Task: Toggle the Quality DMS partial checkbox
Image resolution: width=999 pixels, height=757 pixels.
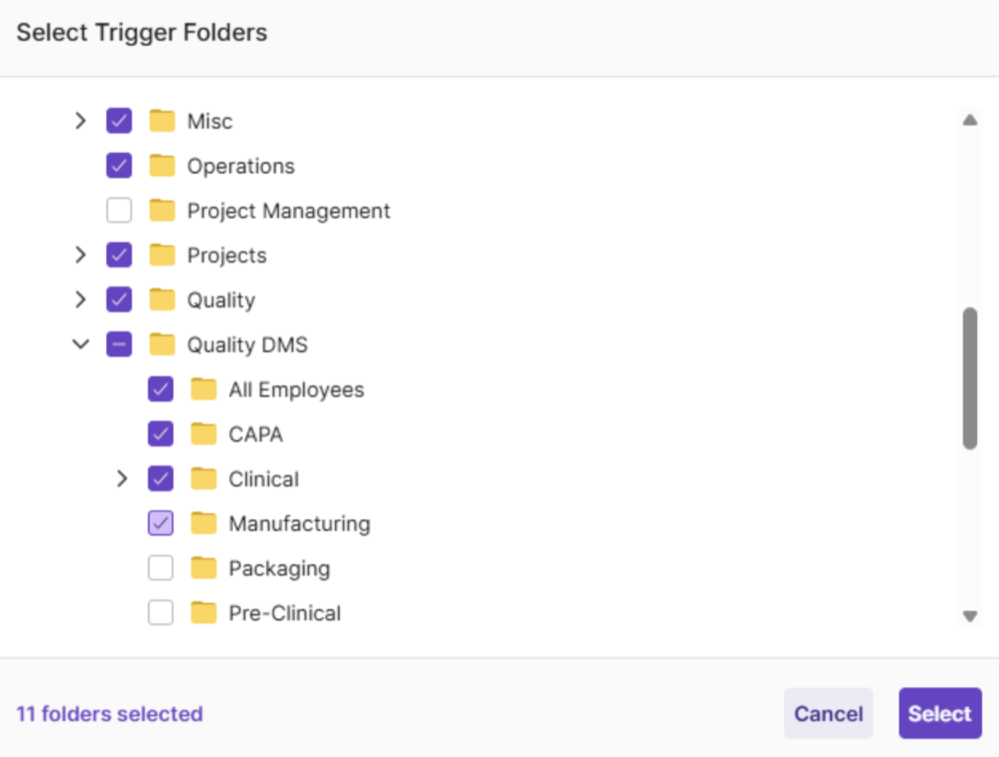Action: (x=119, y=345)
